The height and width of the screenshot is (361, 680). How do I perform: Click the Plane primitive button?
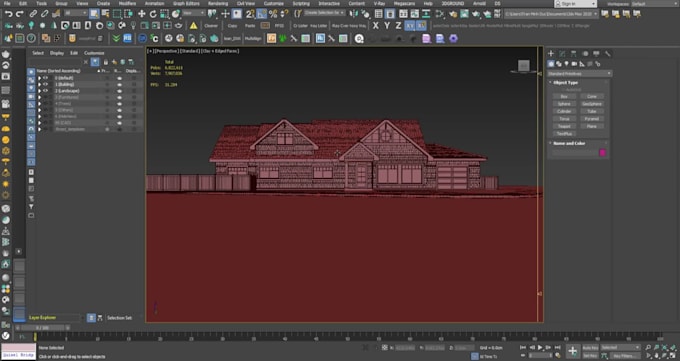pyautogui.click(x=592, y=126)
